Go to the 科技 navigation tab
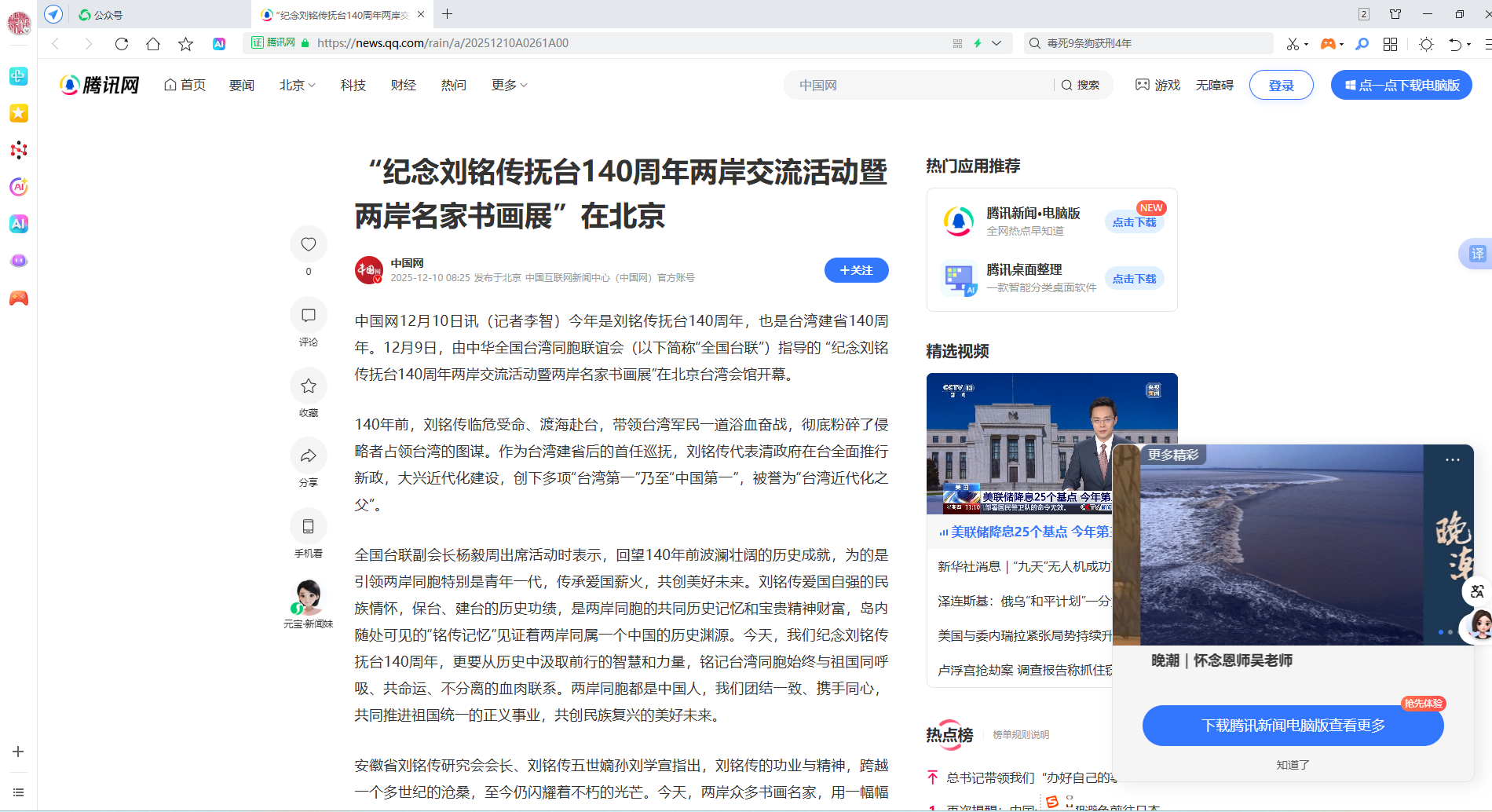Screen dimensions: 1492x812 pyautogui.click(x=353, y=85)
